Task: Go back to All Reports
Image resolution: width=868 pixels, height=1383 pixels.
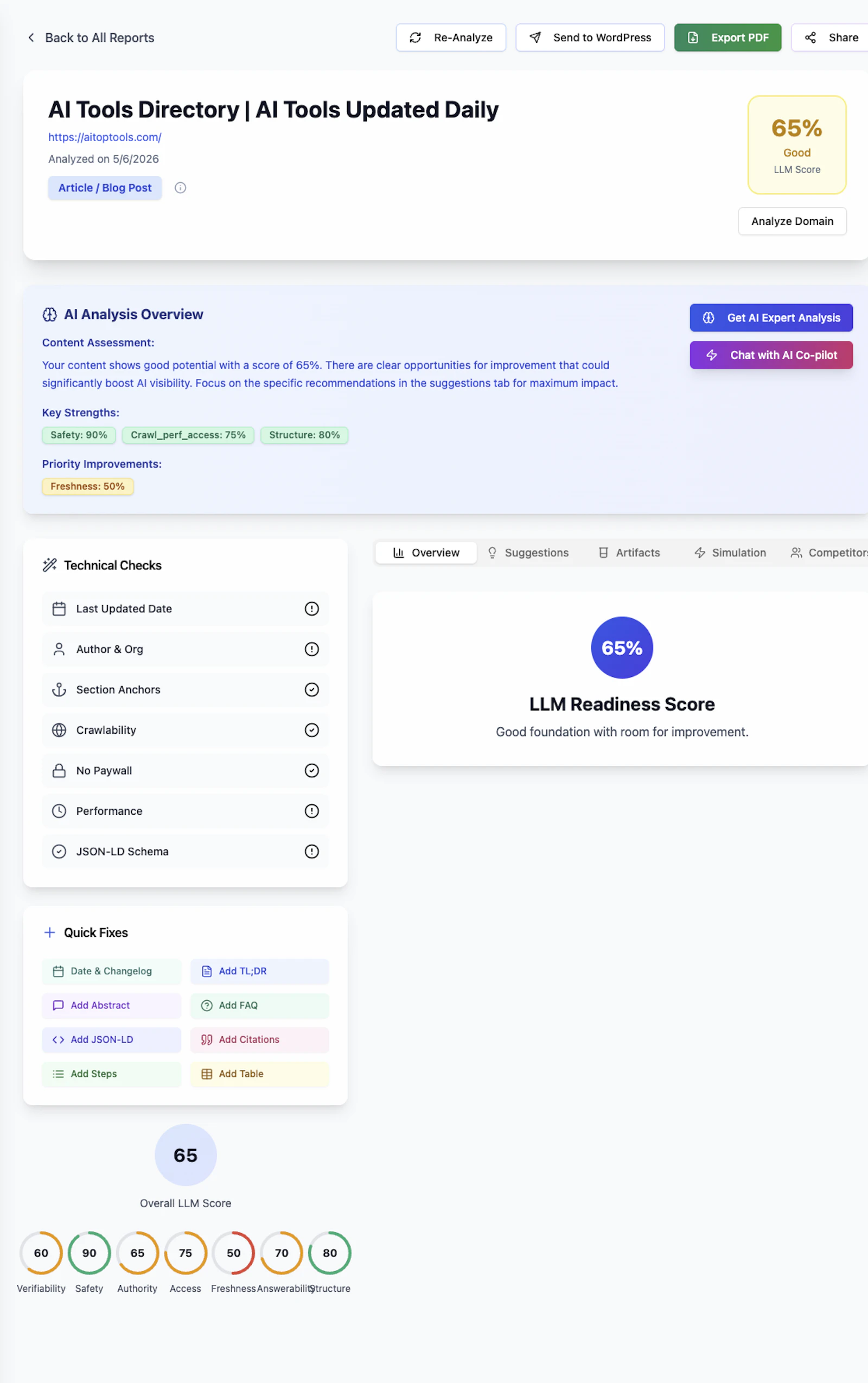Action: click(x=91, y=37)
